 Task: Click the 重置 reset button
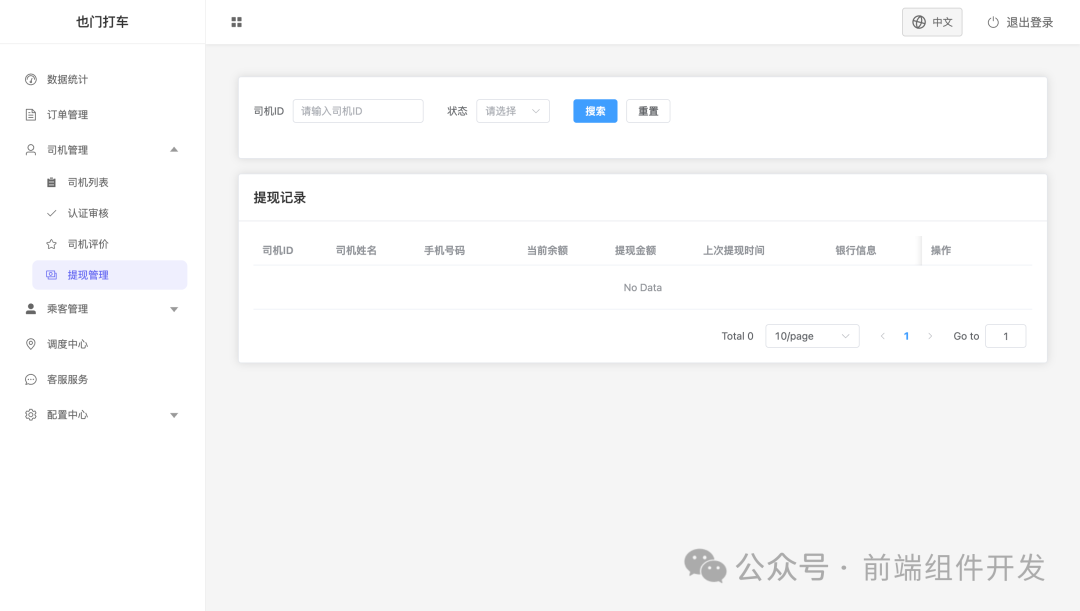point(648,111)
